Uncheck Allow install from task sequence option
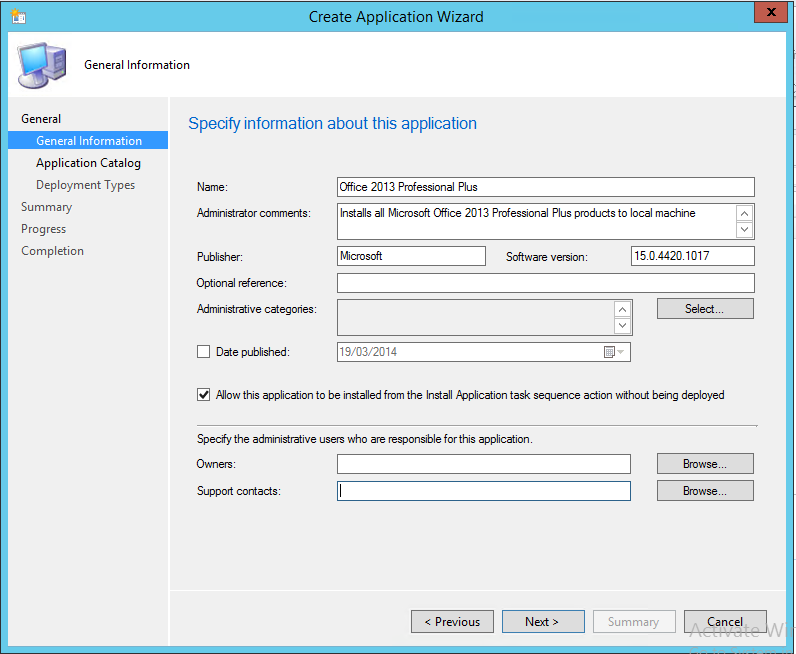This screenshot has height=654, width=796. click(204, 395)
